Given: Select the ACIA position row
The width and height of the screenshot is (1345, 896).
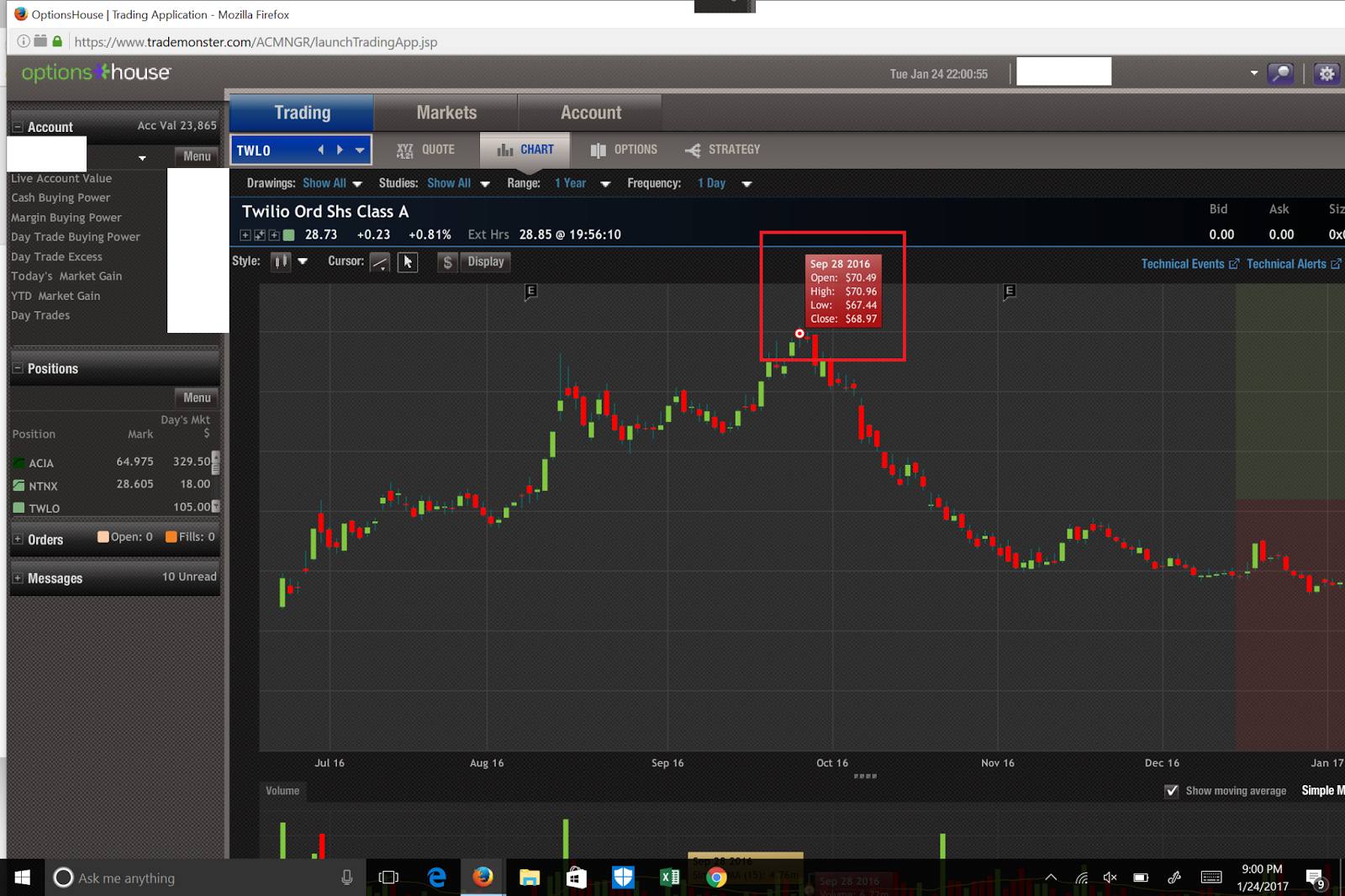Looking at the screenshot, I should point(111,462).
